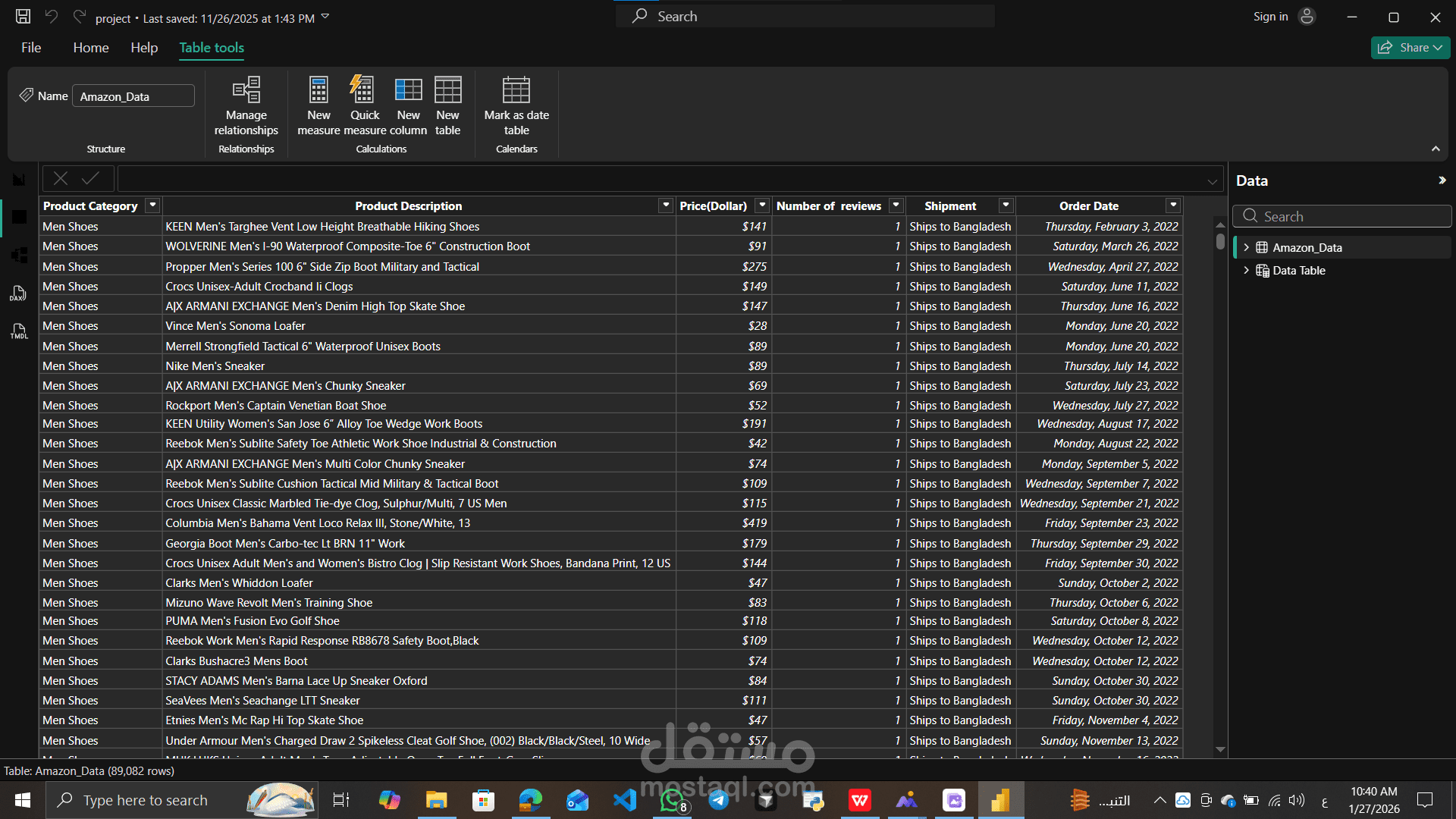Image resolution: width=1456 pixels, height=819 pixels.
Task: Click the New column icon
Action: (x=408, y=91)
